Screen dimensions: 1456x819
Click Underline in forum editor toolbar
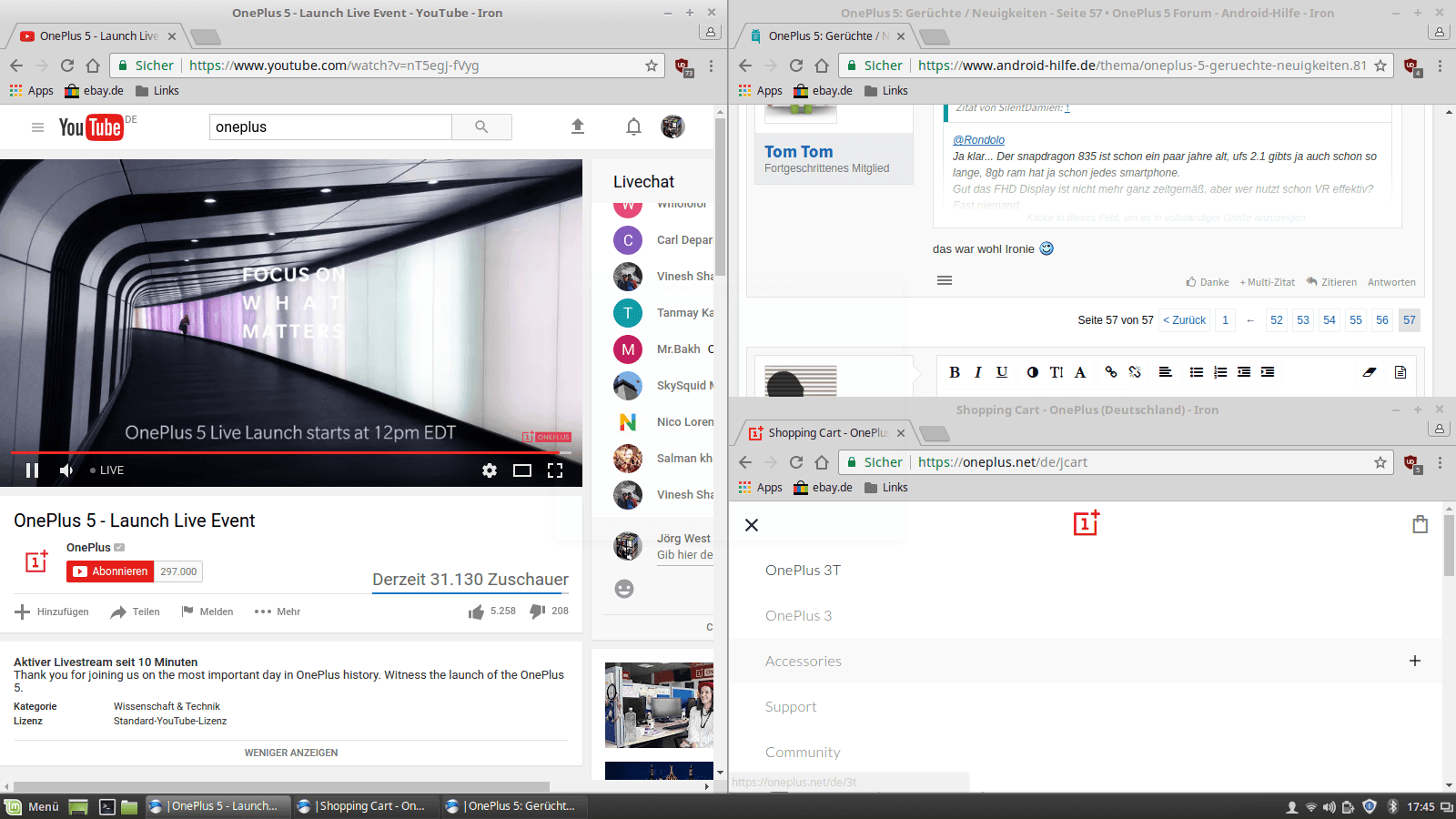tap(1002, 372)
